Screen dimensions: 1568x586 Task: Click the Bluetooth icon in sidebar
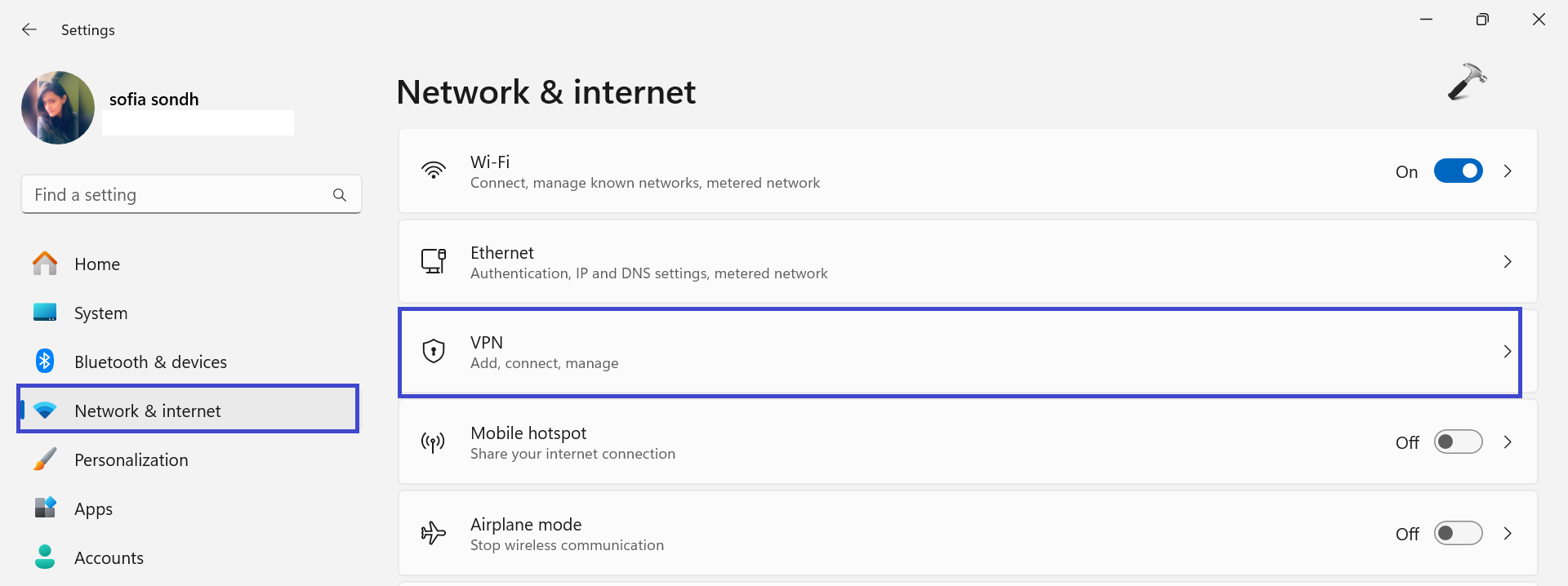point(45,362)
